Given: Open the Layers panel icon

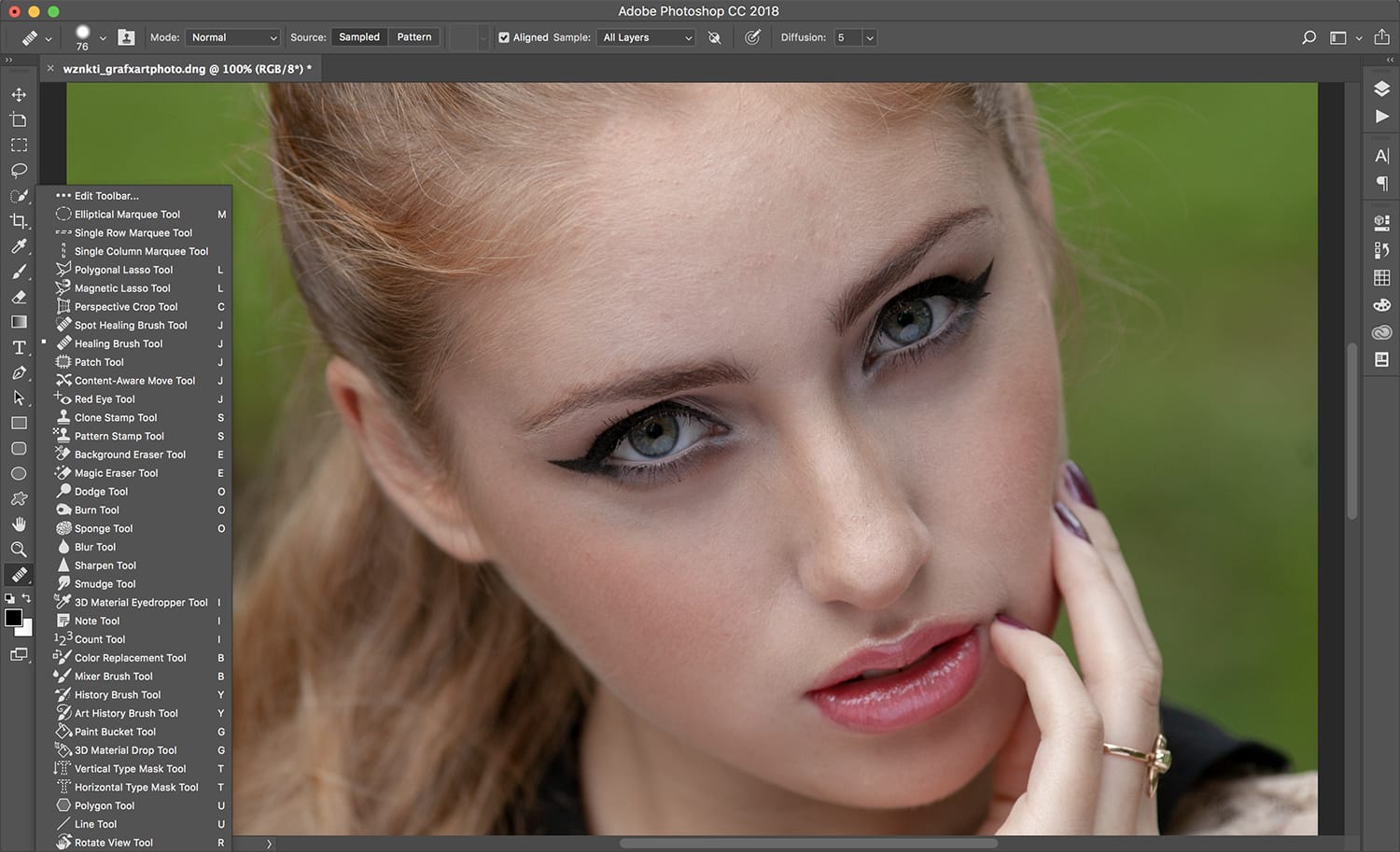Looking at the screenshot, I should (x=1382, y=89).
